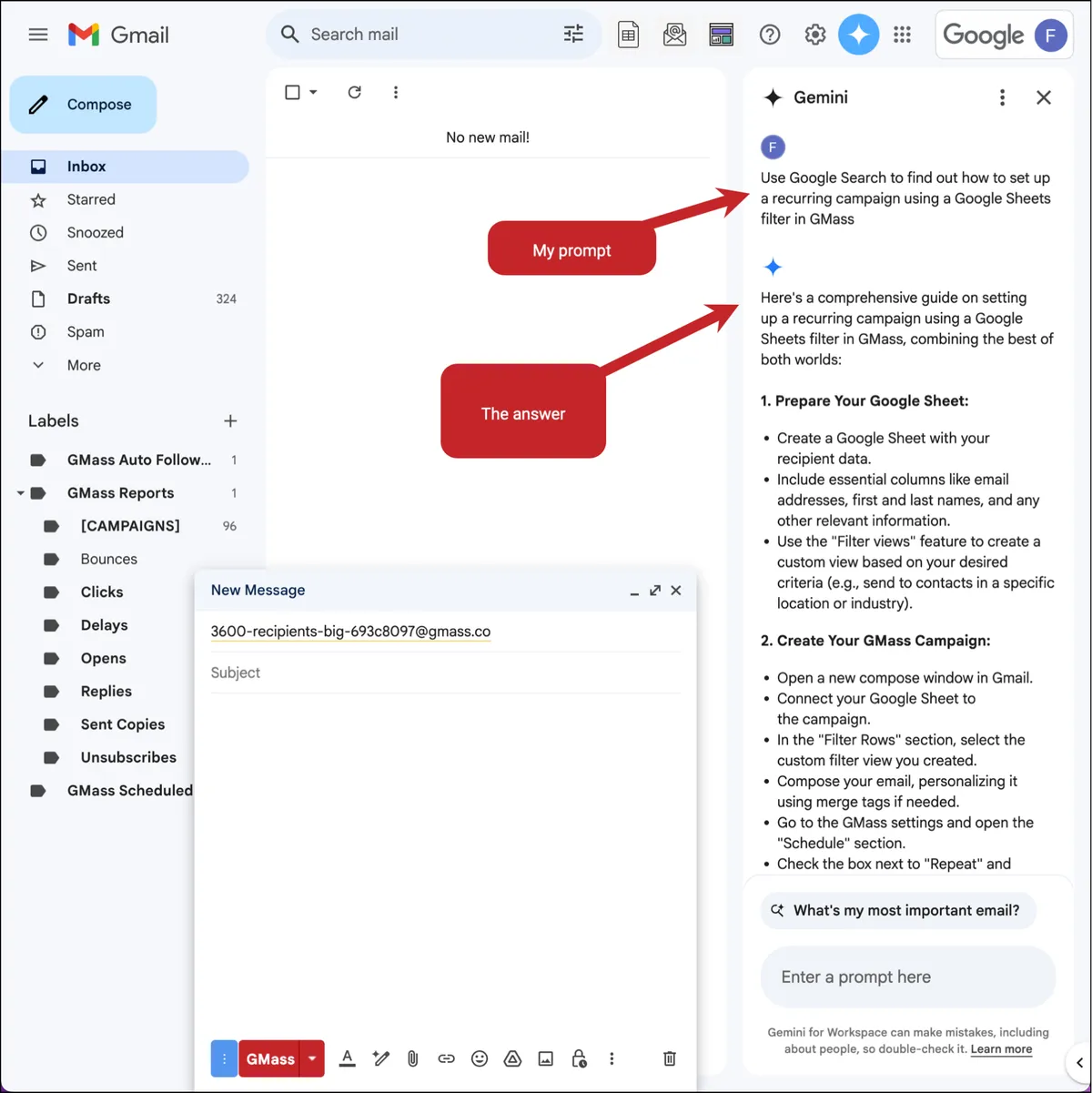Click the Compose button
1092x1093 pixels.
pos(83,105)
